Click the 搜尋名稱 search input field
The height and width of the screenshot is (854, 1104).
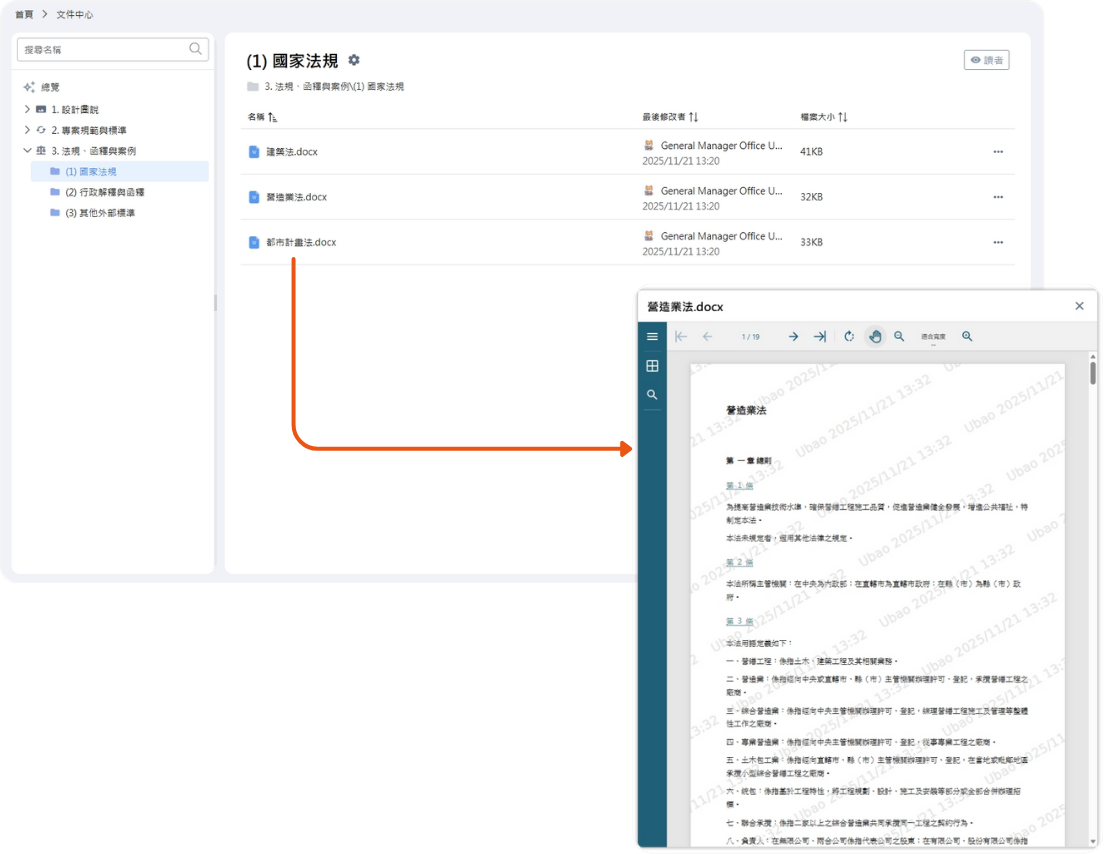[x=103, y=49]
